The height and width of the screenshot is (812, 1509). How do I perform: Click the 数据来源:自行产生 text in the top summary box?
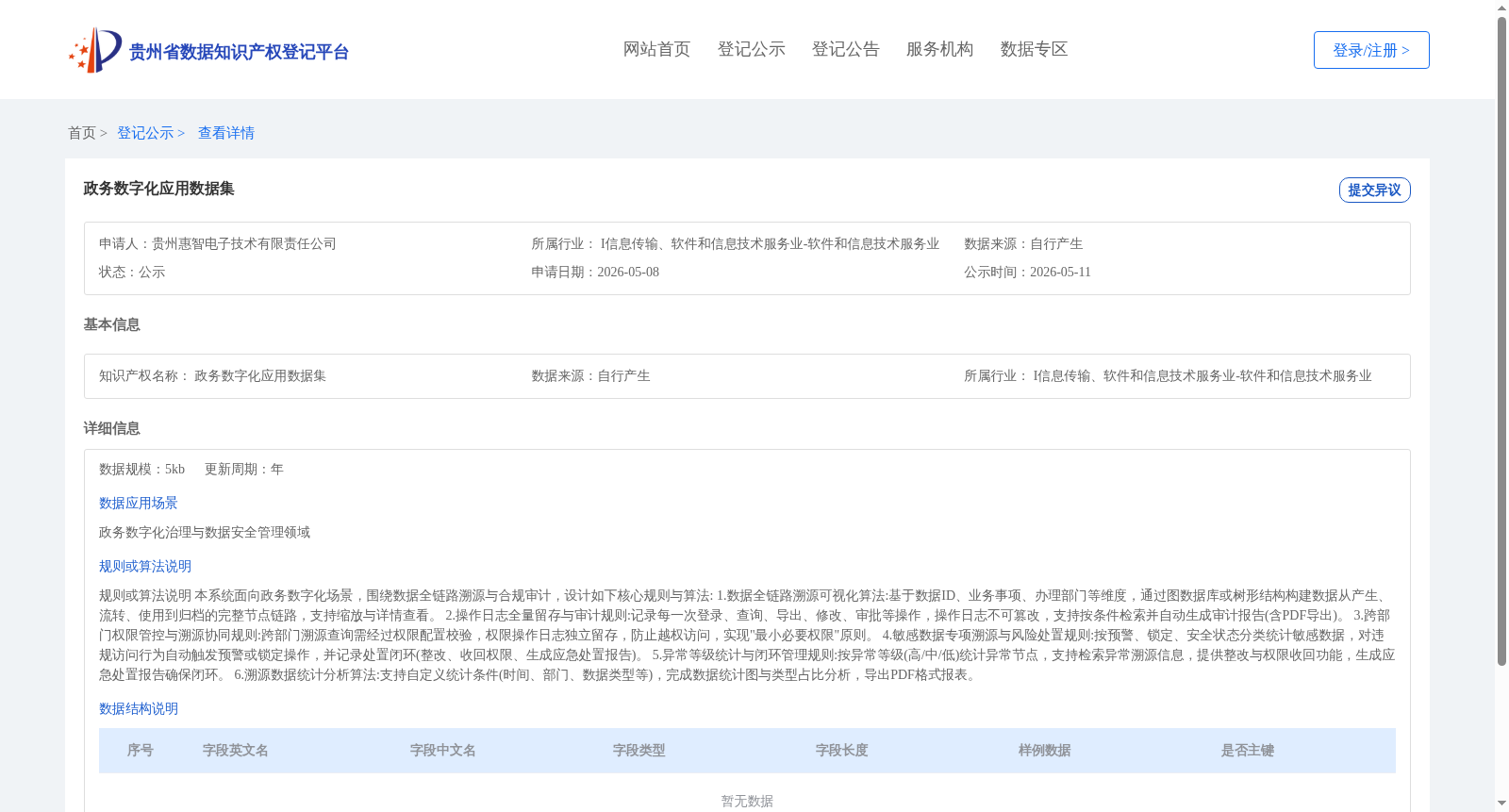[x=1023, y=243]
